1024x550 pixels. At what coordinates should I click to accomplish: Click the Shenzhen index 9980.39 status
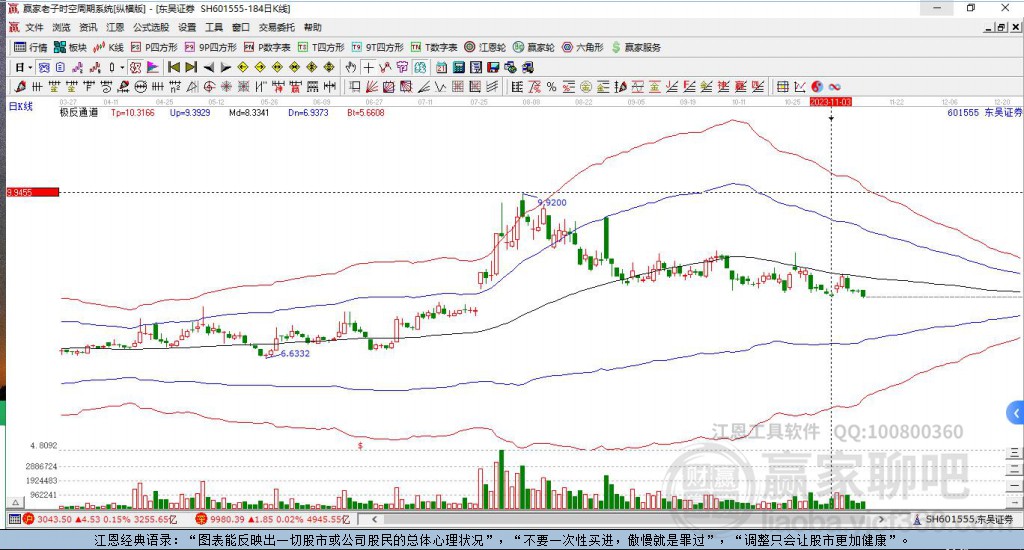[x=273, y=519]
